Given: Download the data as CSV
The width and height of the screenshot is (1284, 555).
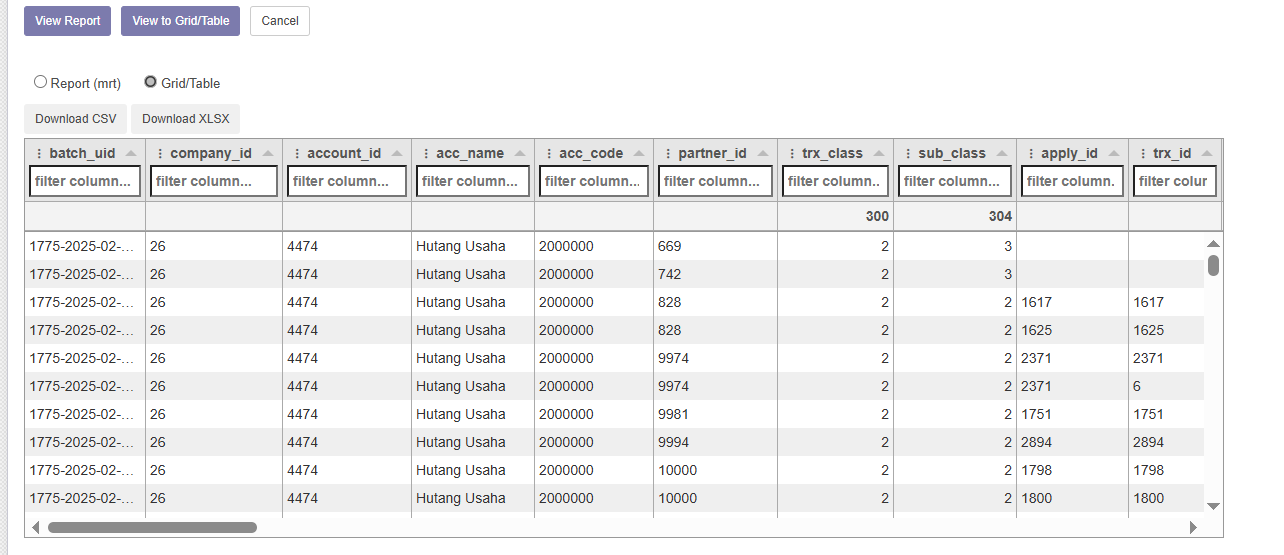Looking at the screenshot, I should coord(76,119).
